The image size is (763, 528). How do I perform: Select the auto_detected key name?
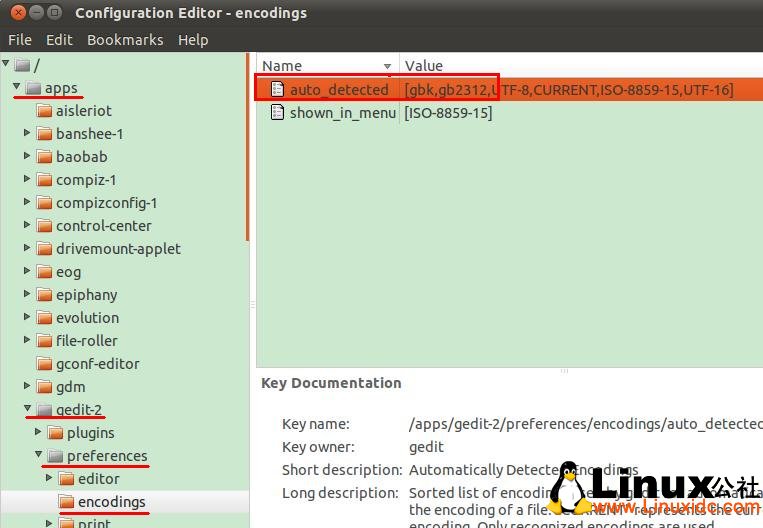click(339, 90)
